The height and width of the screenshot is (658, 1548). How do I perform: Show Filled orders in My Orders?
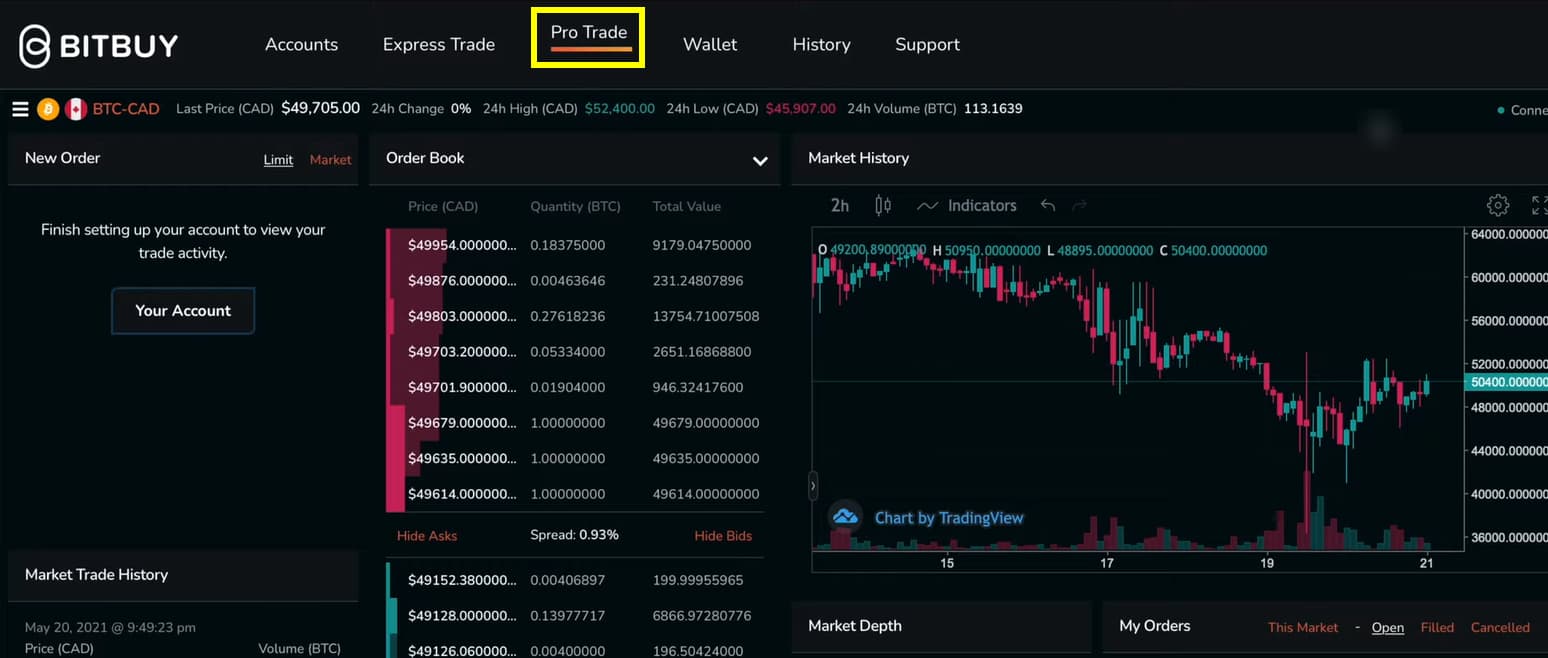pos(1437,628)
